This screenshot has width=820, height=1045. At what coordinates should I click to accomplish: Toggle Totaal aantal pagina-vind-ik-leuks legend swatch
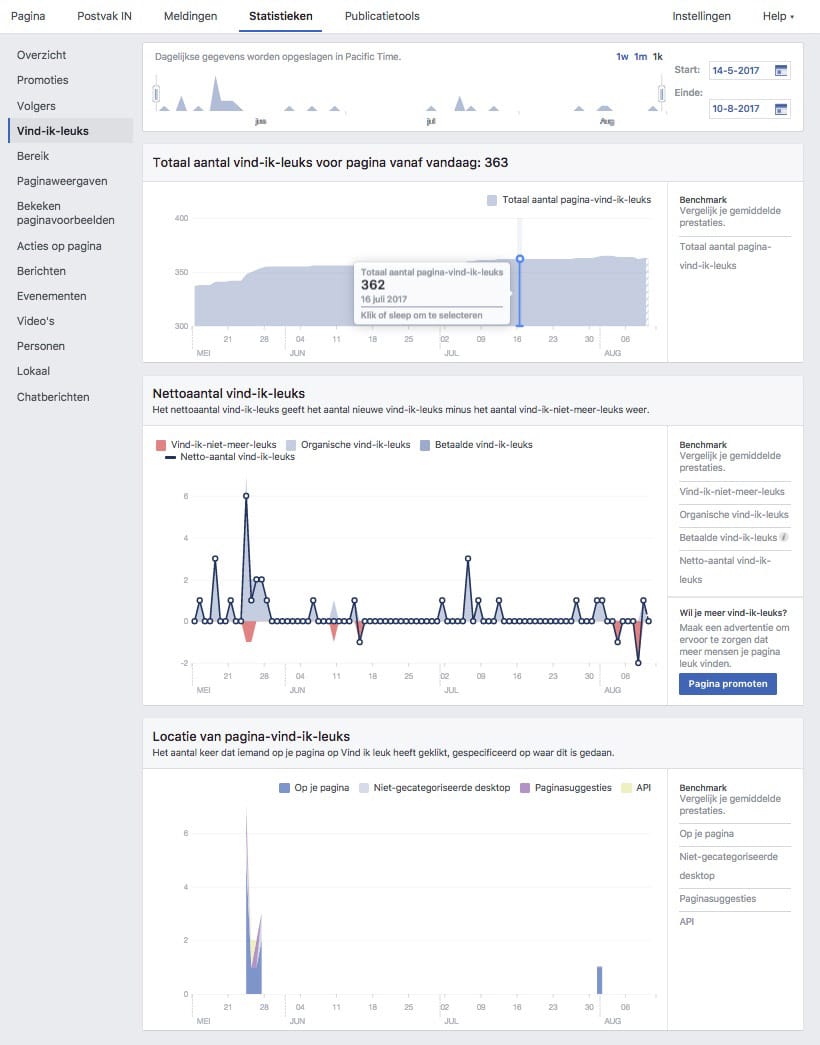(492, 200)
